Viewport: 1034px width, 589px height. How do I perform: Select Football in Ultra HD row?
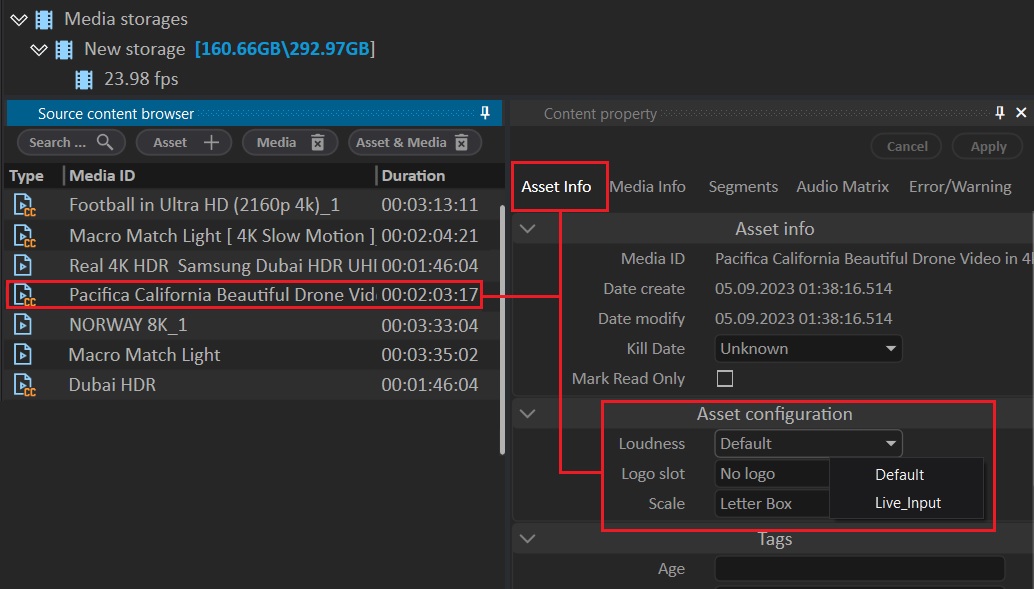[252, 205]
